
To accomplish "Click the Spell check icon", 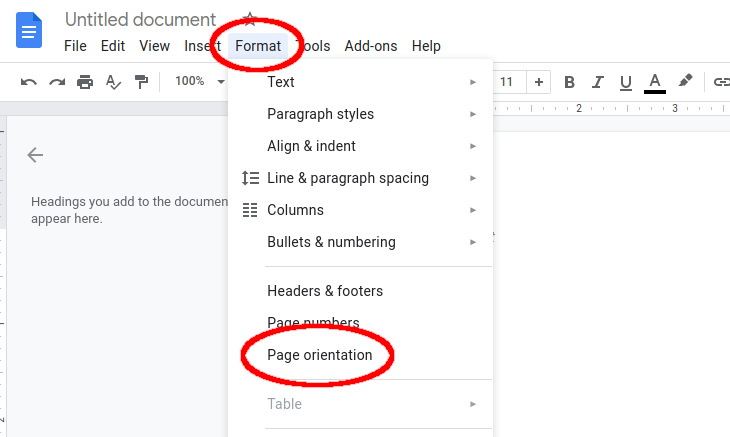I will click(113, 82).
